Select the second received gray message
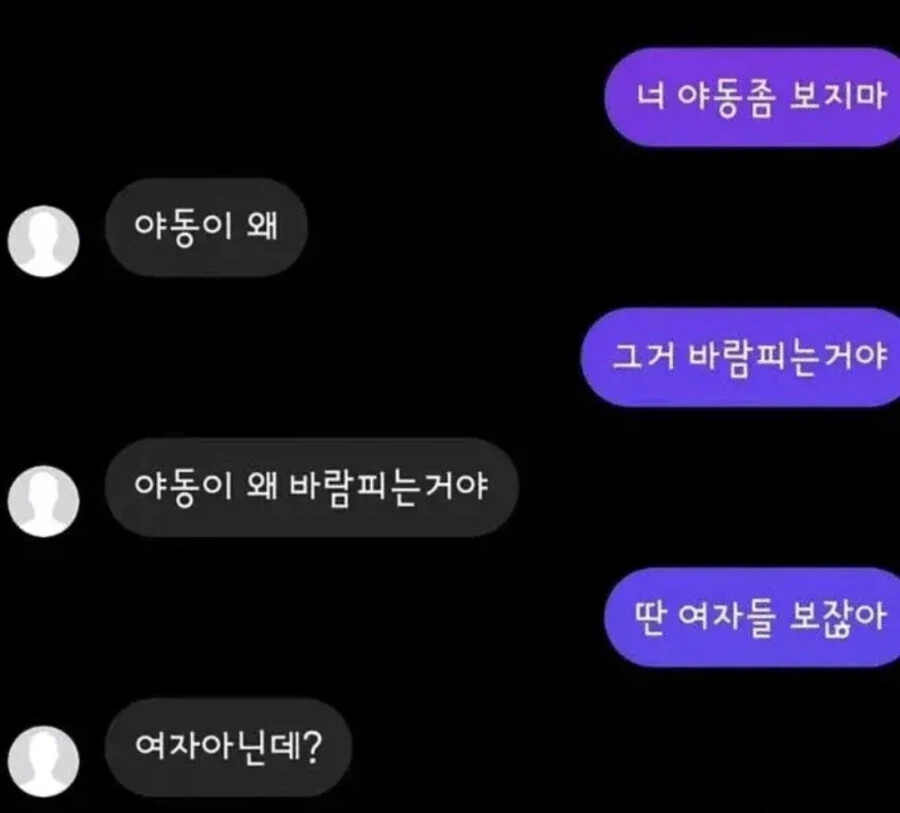The width and height of the screenshot is (900, 813). pyautogui.click(x=312, y=487)
